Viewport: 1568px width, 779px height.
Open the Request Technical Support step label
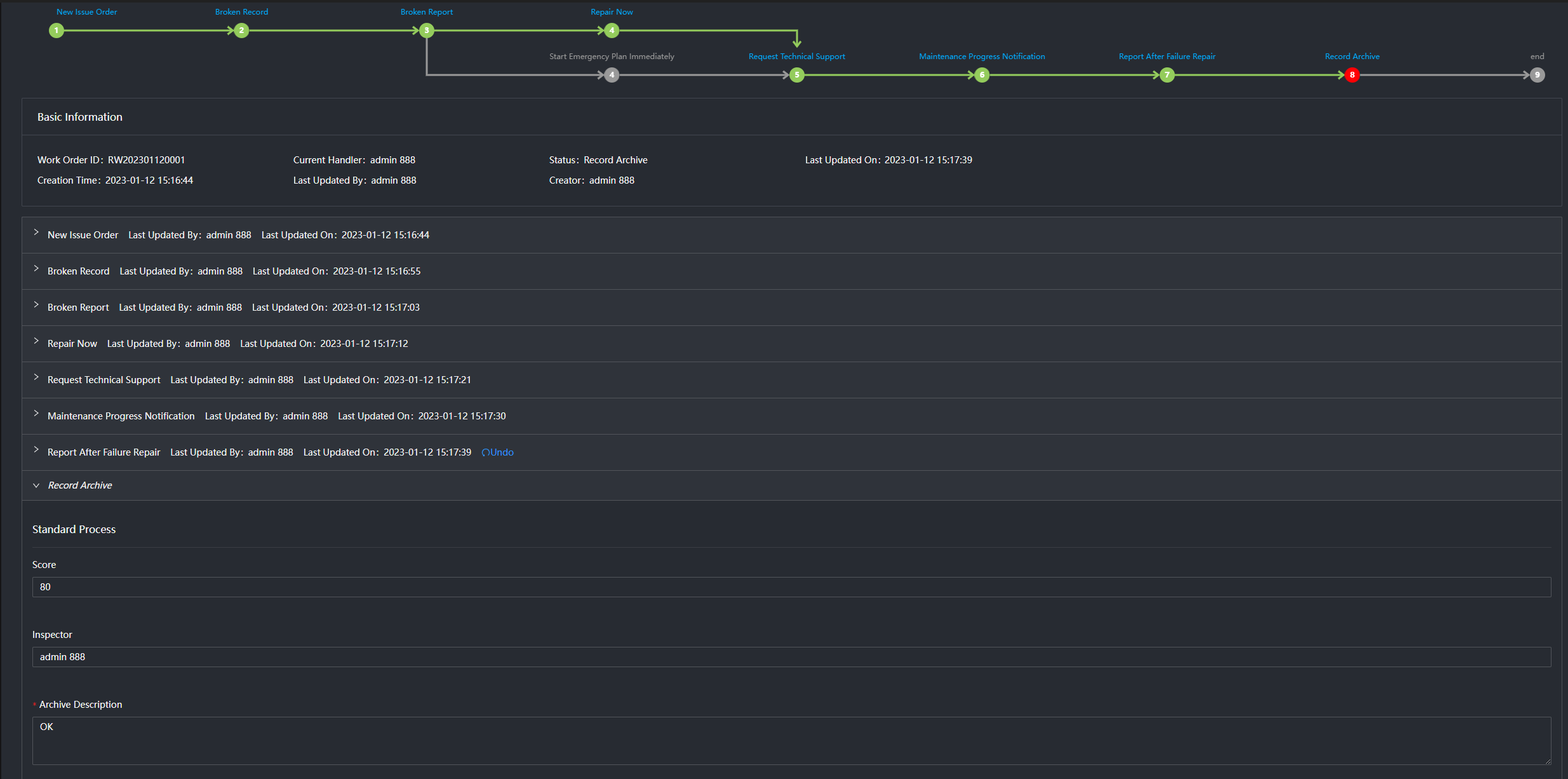tap(796, 56)
